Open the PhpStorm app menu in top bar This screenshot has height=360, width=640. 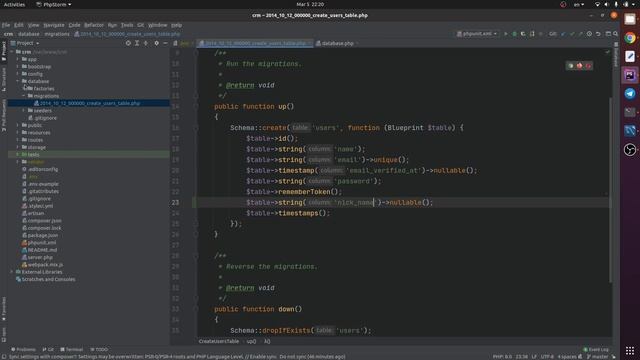pos(54,4)
